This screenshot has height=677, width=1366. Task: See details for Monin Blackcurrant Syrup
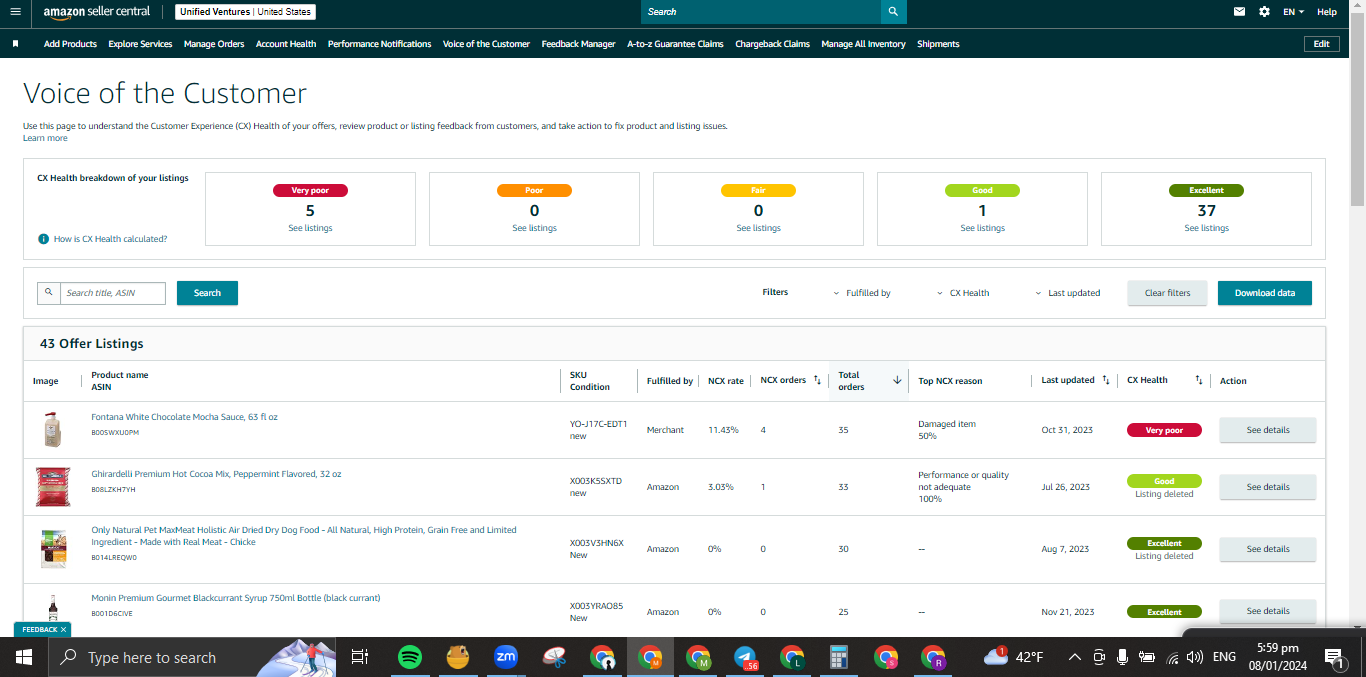click(1267, 611)
